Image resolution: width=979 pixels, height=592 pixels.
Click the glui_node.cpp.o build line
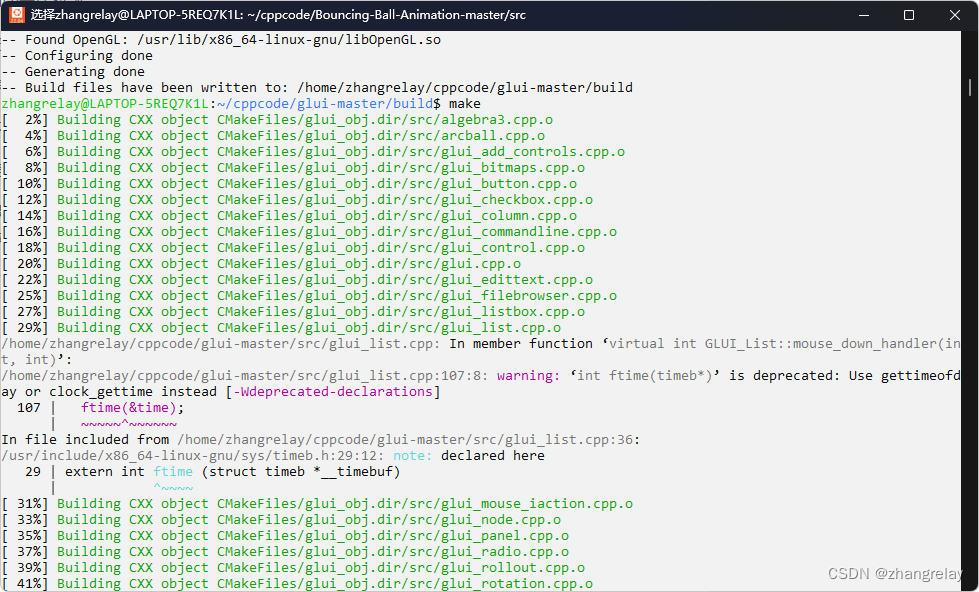(281, 520)
